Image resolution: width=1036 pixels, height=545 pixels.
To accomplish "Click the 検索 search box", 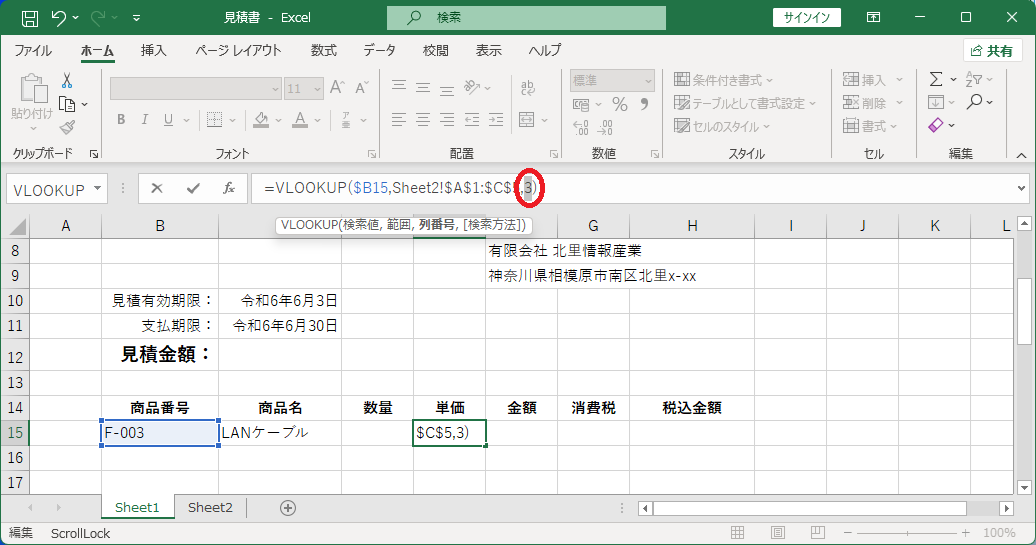I will pos(527,18).
